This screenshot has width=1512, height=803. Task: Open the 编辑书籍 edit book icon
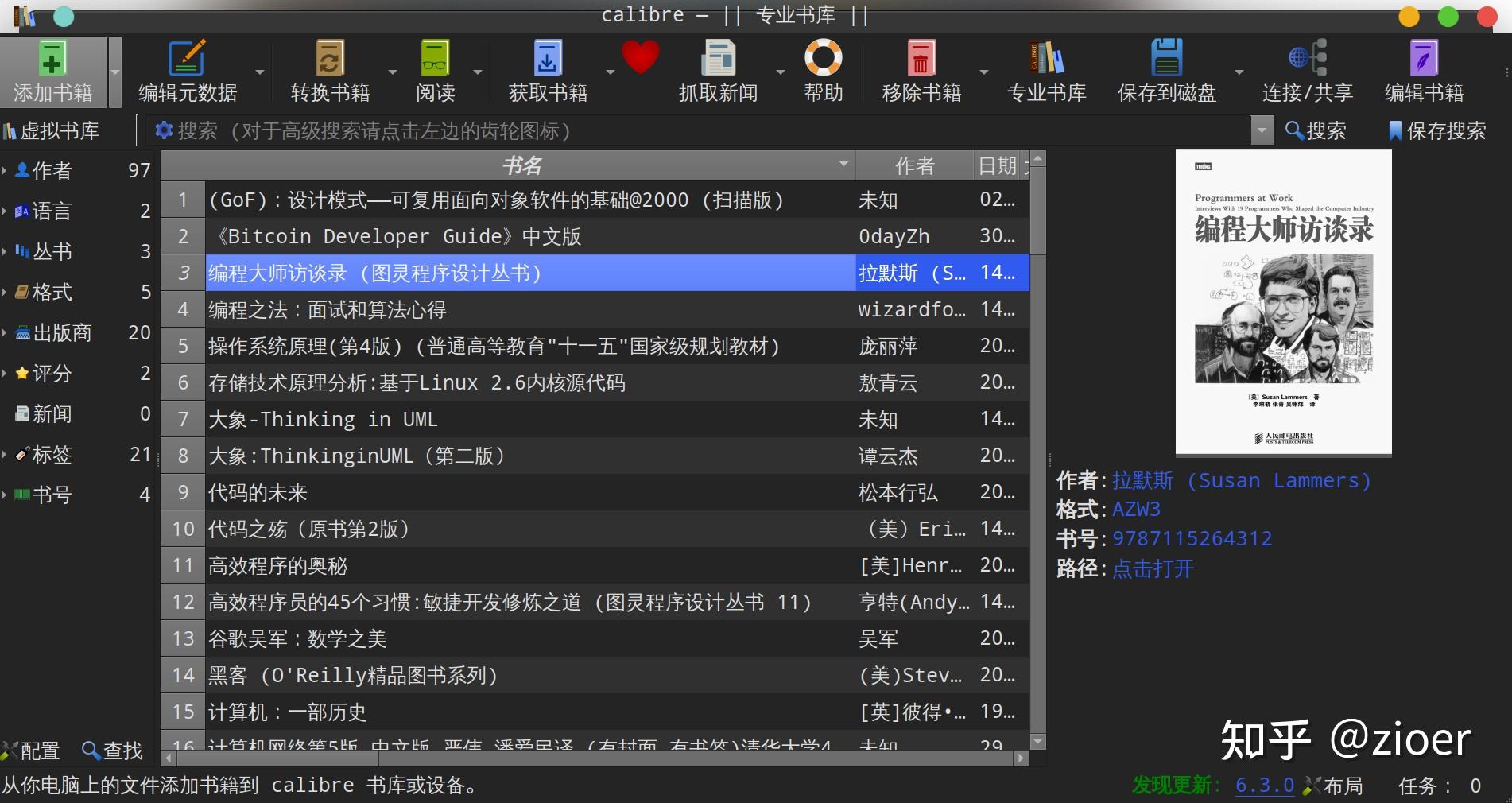(1424, 58)
